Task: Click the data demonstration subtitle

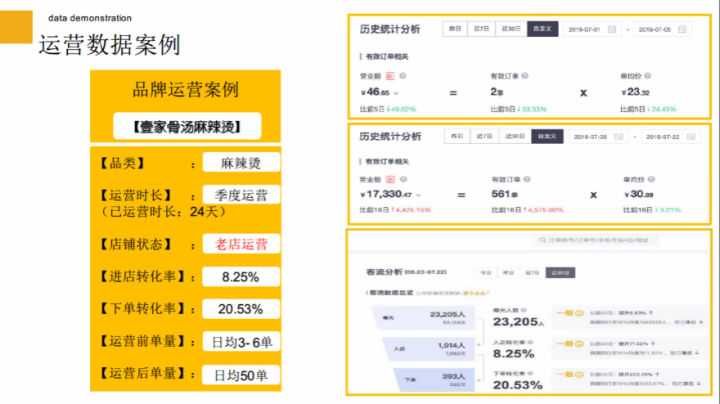Action: (x=90, y=18)
